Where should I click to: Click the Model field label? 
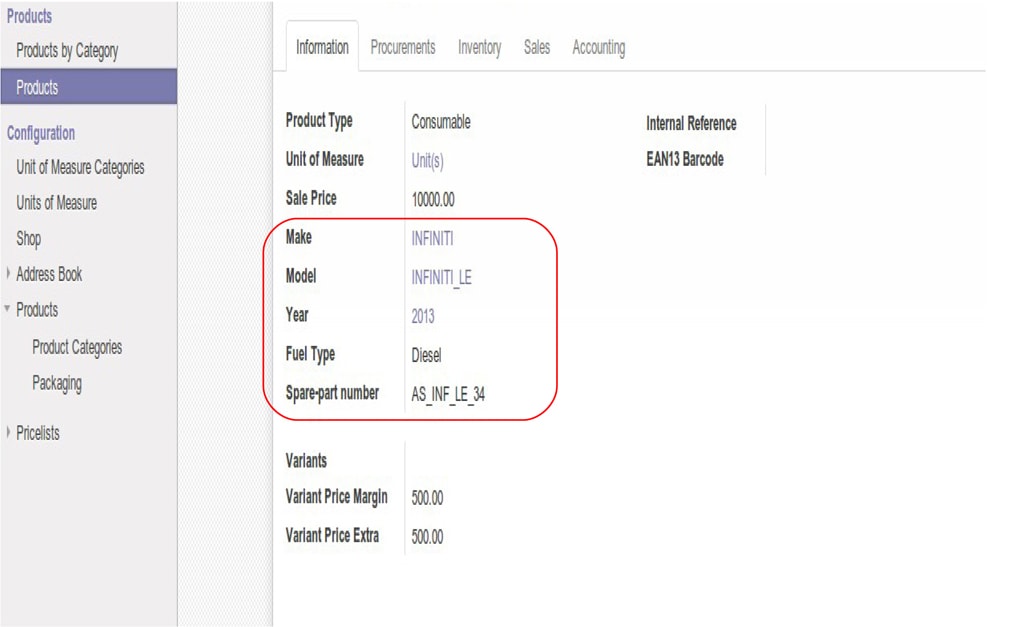(301, 276)
